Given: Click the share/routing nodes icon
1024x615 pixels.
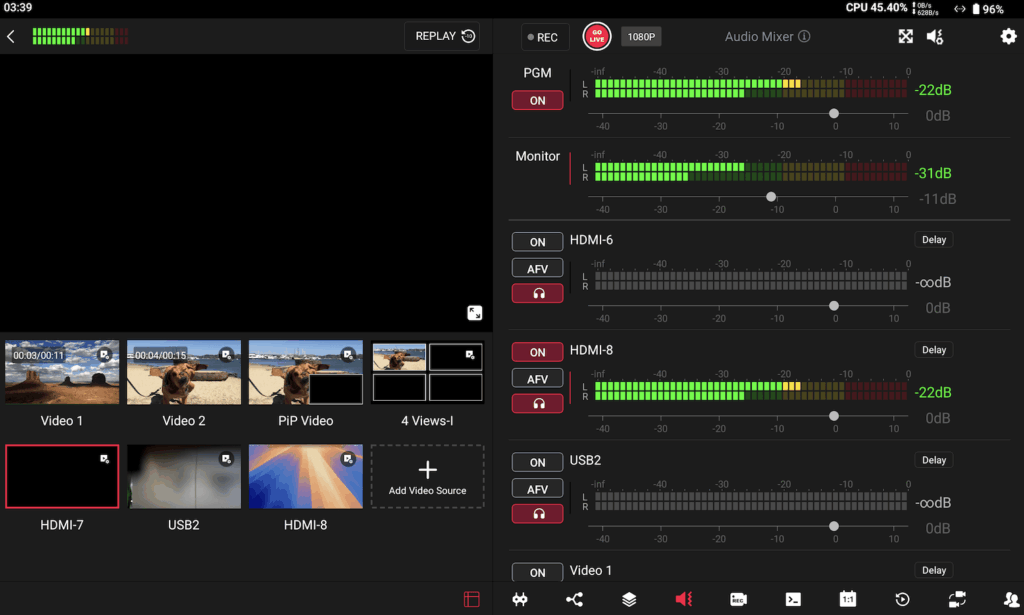Looking at the screenshot, I should (574, 599).
